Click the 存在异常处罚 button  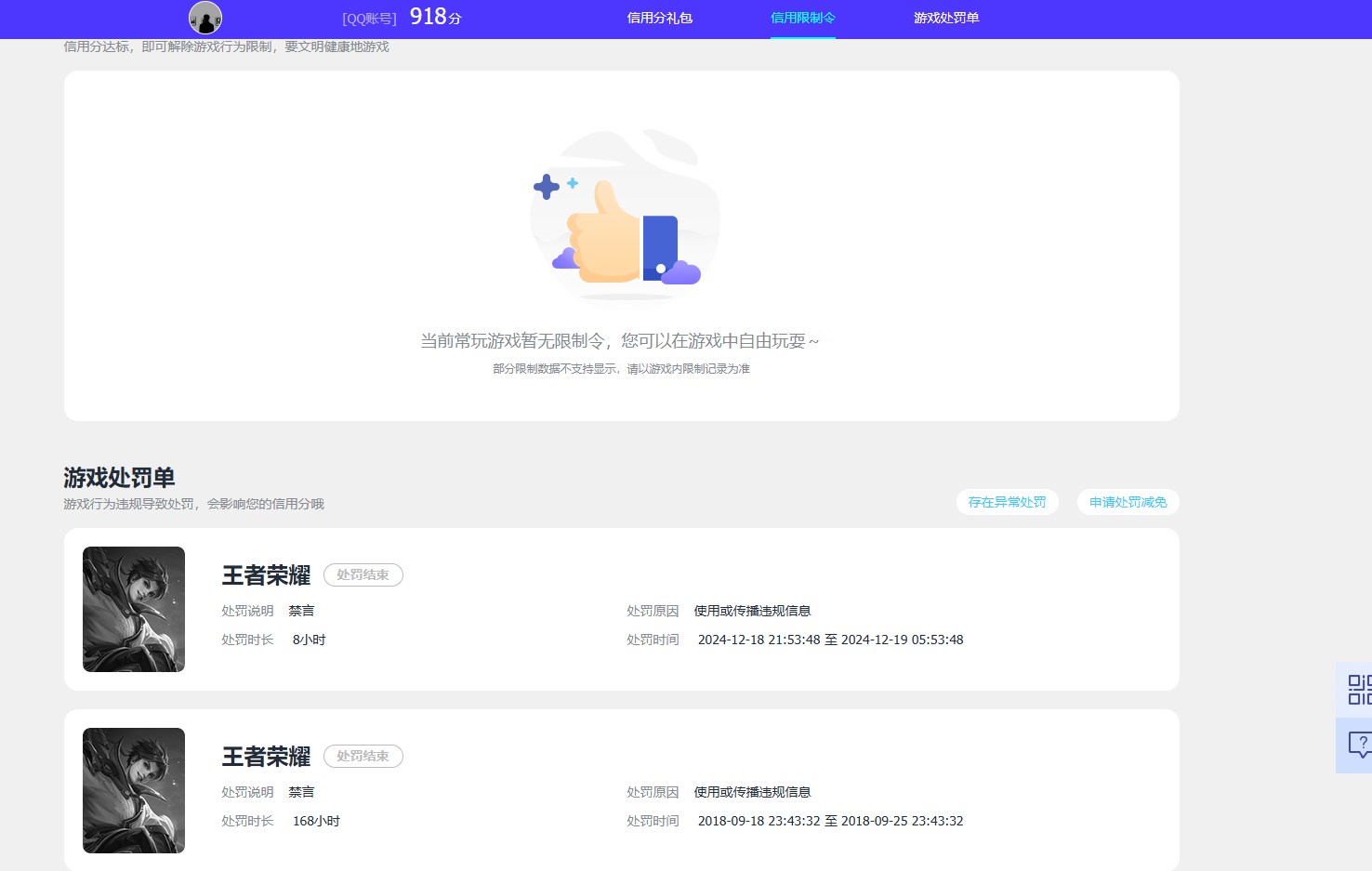[1008, 502]
